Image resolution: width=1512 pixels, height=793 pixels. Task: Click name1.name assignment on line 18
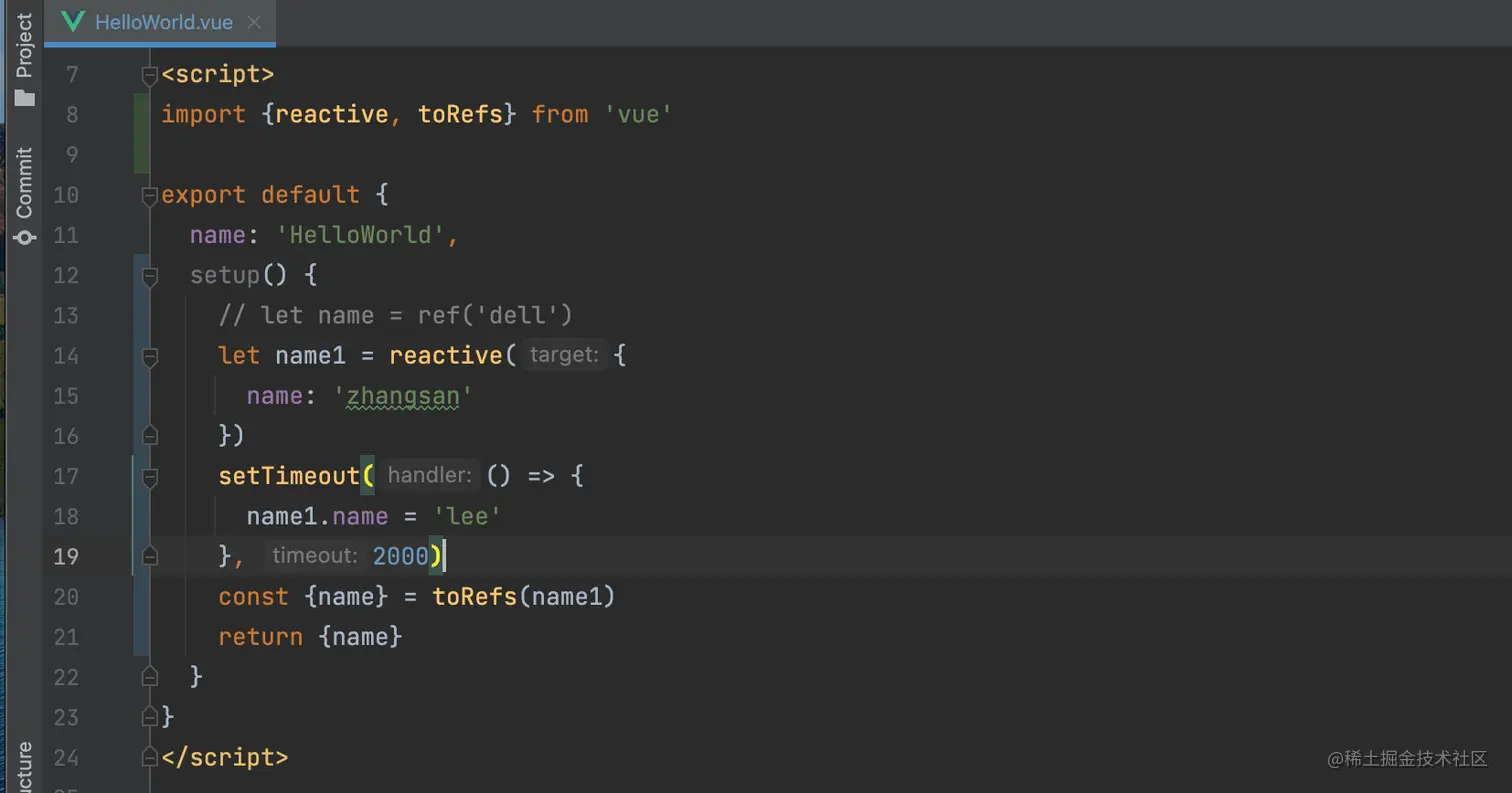pyautogui.click(x=374, y=516)
